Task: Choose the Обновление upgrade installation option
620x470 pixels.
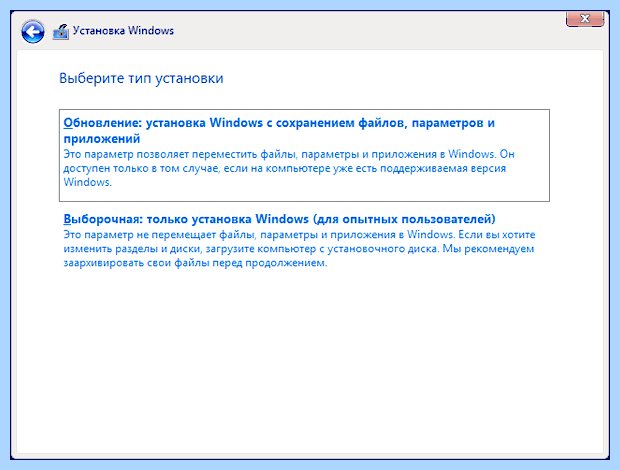Action: point(304,155)
